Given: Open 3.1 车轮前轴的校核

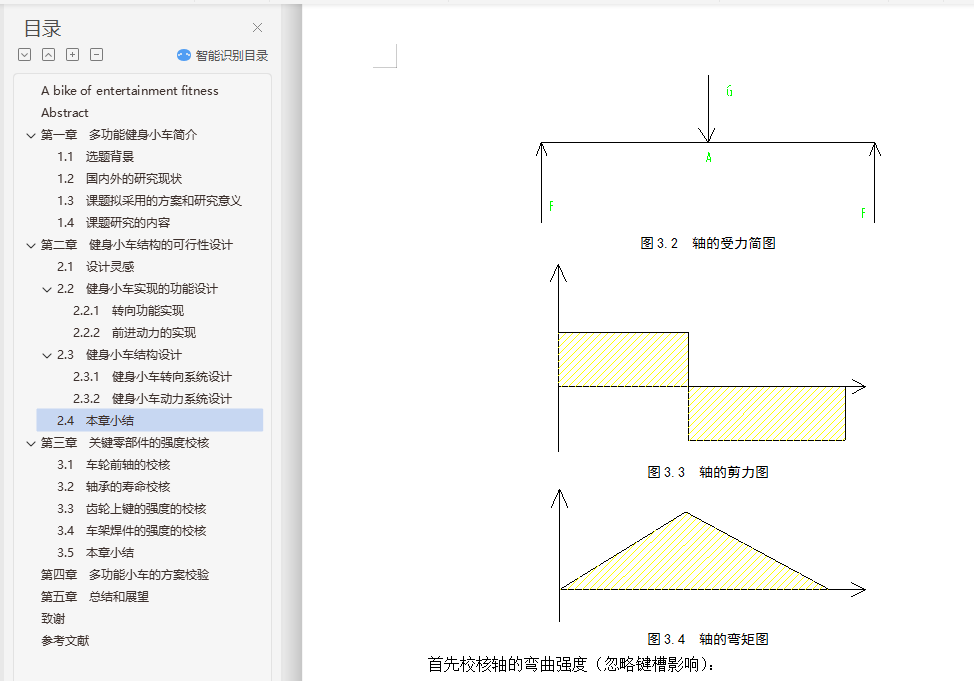Looking at the screenshot, I should [114, 465].
